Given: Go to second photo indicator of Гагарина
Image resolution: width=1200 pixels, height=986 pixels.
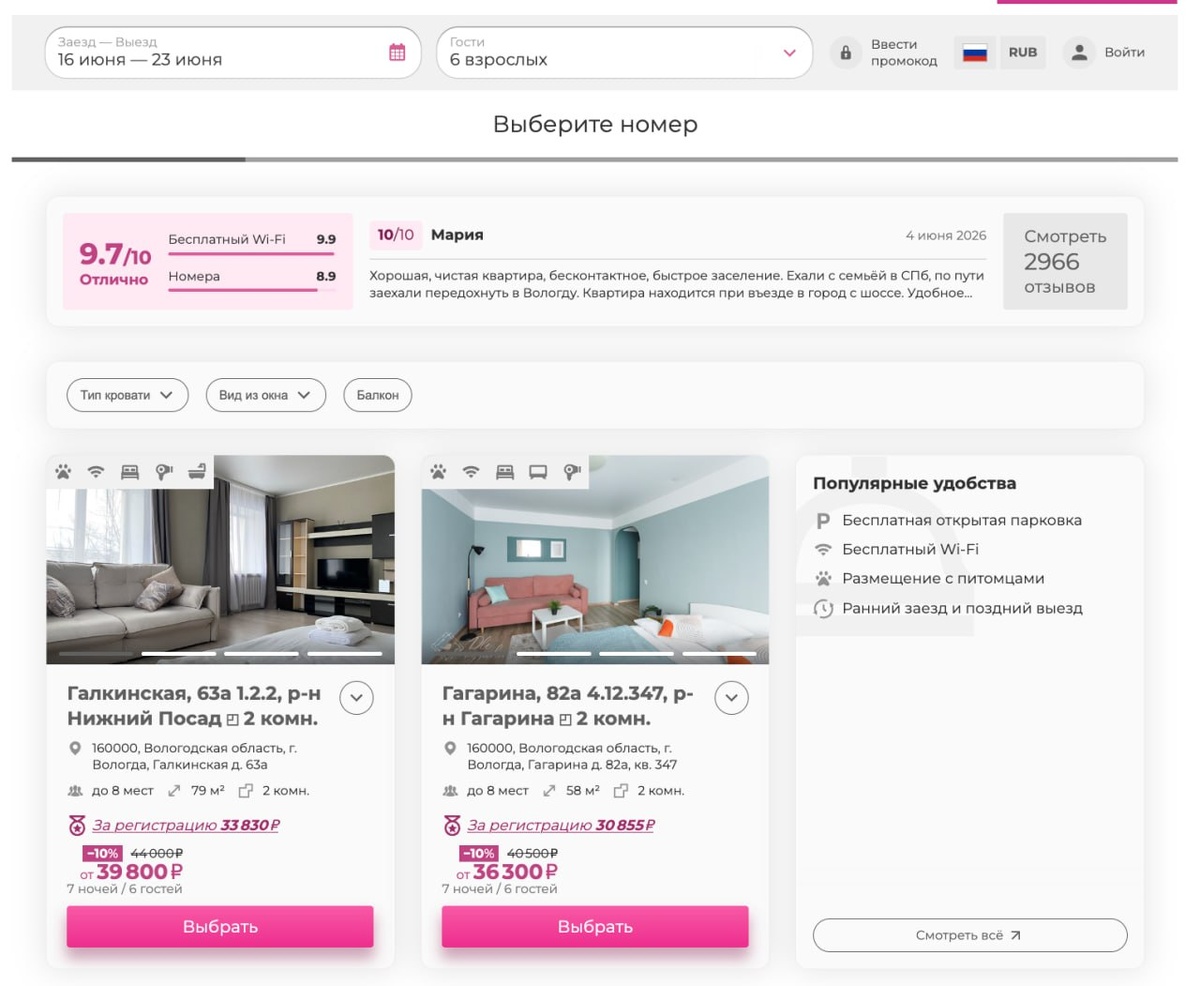Looking at the screenshot, I should coord(553,653).
